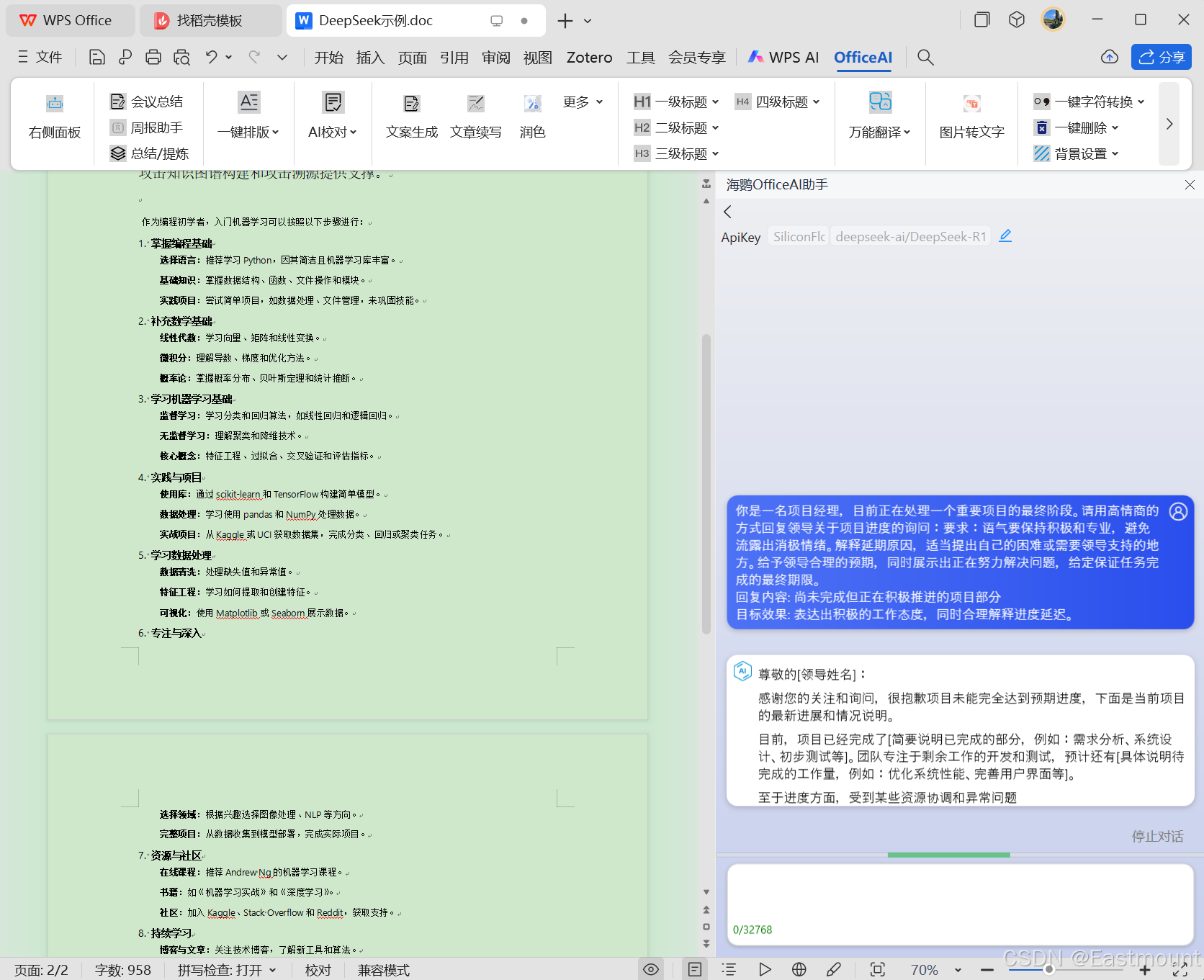This screenshot has width=1204, height=980.
Task: Go back with the assistant panel arrow
Action: pyautogui.click(x=727, y=212)
